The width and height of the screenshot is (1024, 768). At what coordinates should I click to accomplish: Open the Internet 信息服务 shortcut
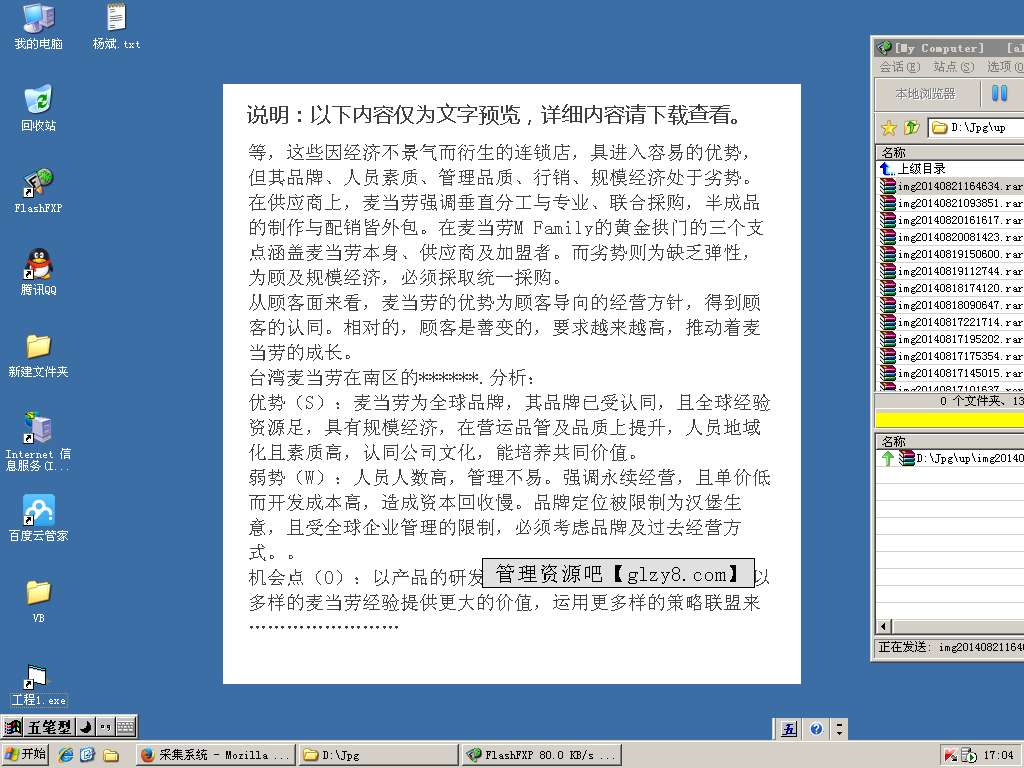pyautogui.click(x=39, y=441)
